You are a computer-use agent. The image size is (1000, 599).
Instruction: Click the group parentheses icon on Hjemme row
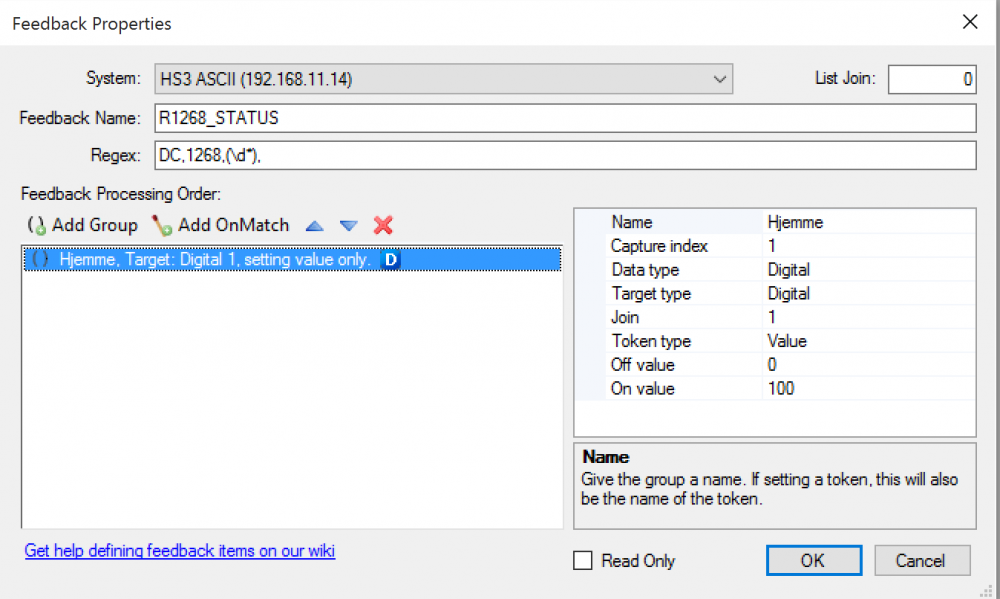click(40, 260)
